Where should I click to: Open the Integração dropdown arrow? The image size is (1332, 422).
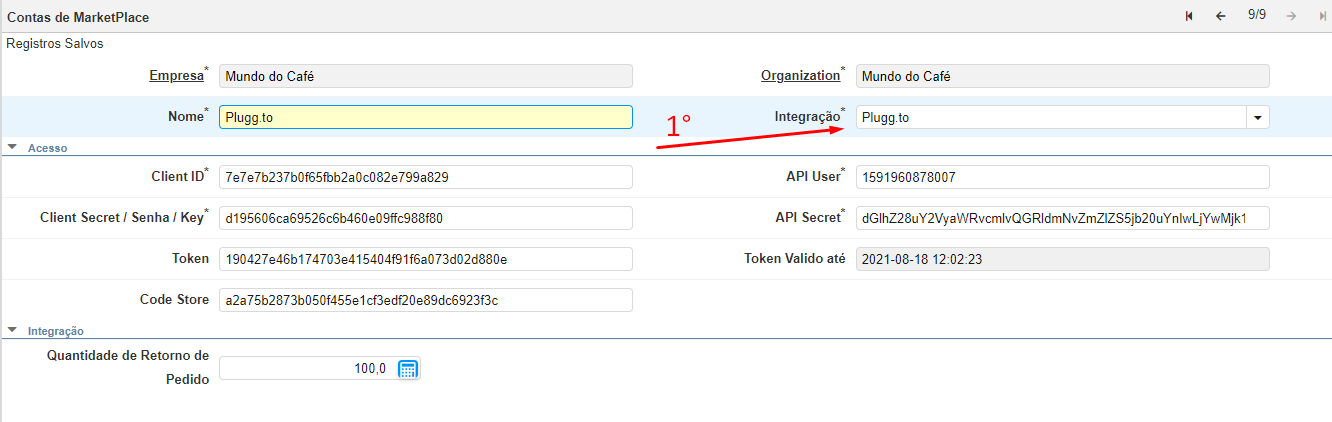1257,117
